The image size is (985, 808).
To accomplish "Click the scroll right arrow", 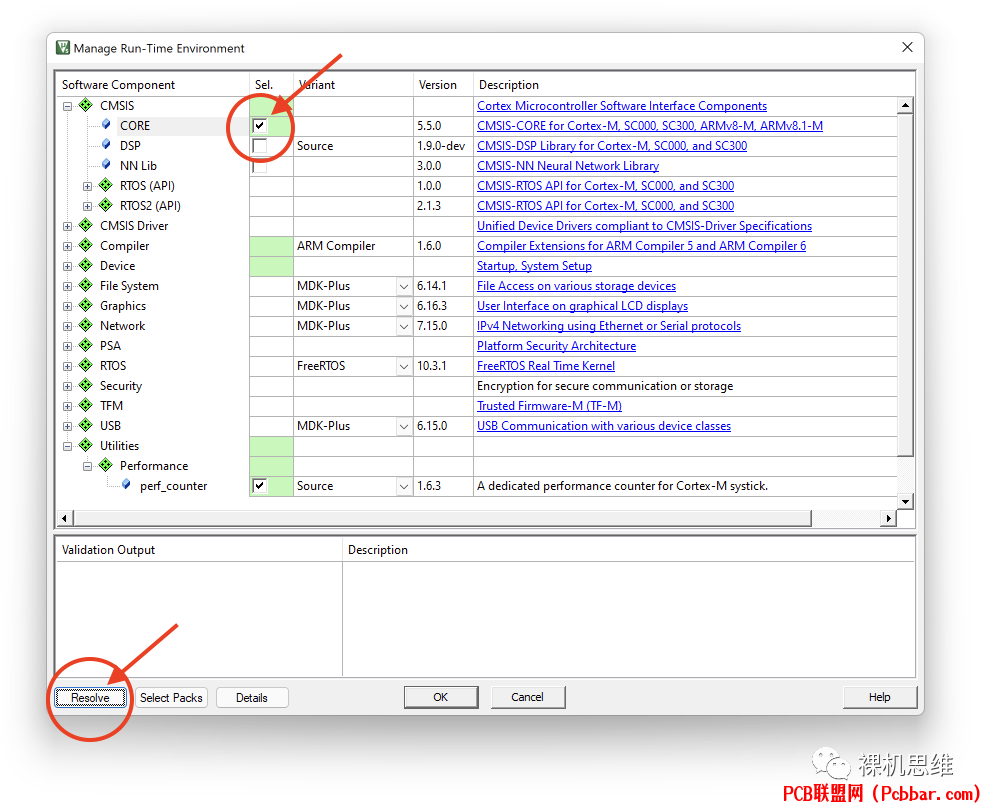I will [x=888, y=518].
